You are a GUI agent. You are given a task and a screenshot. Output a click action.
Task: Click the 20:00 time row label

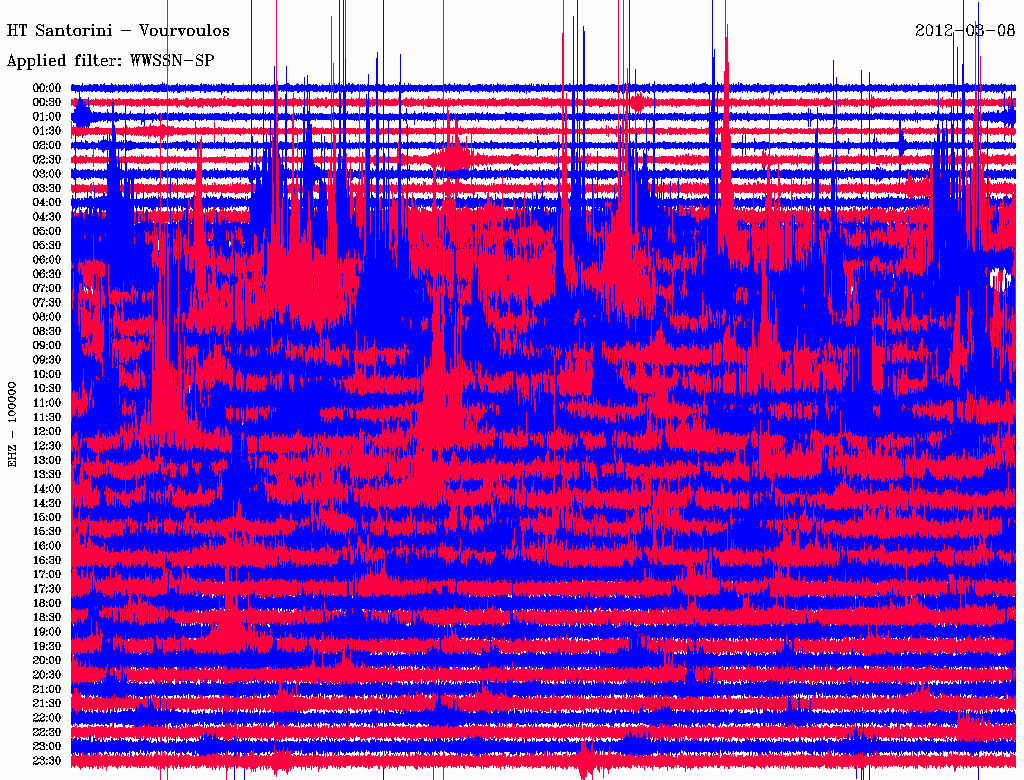coord(47,661)
